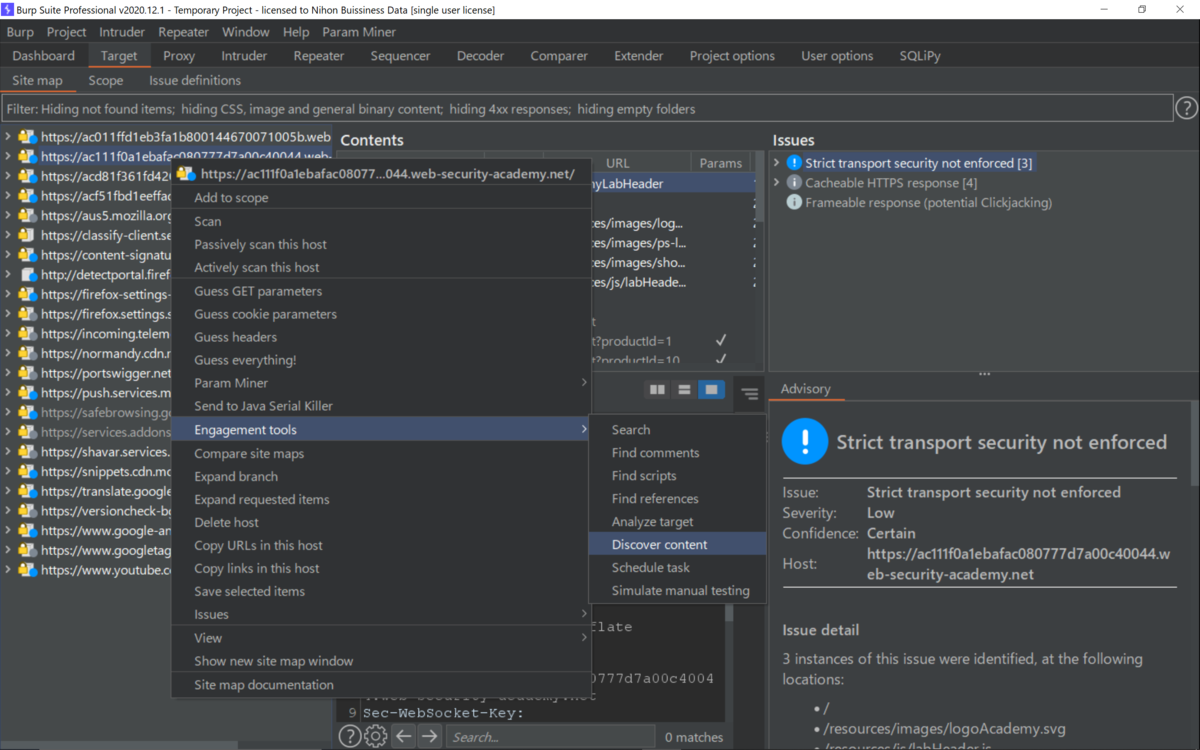Click Frameable response info icon
Screen dimensions: 1200x750
794,203
